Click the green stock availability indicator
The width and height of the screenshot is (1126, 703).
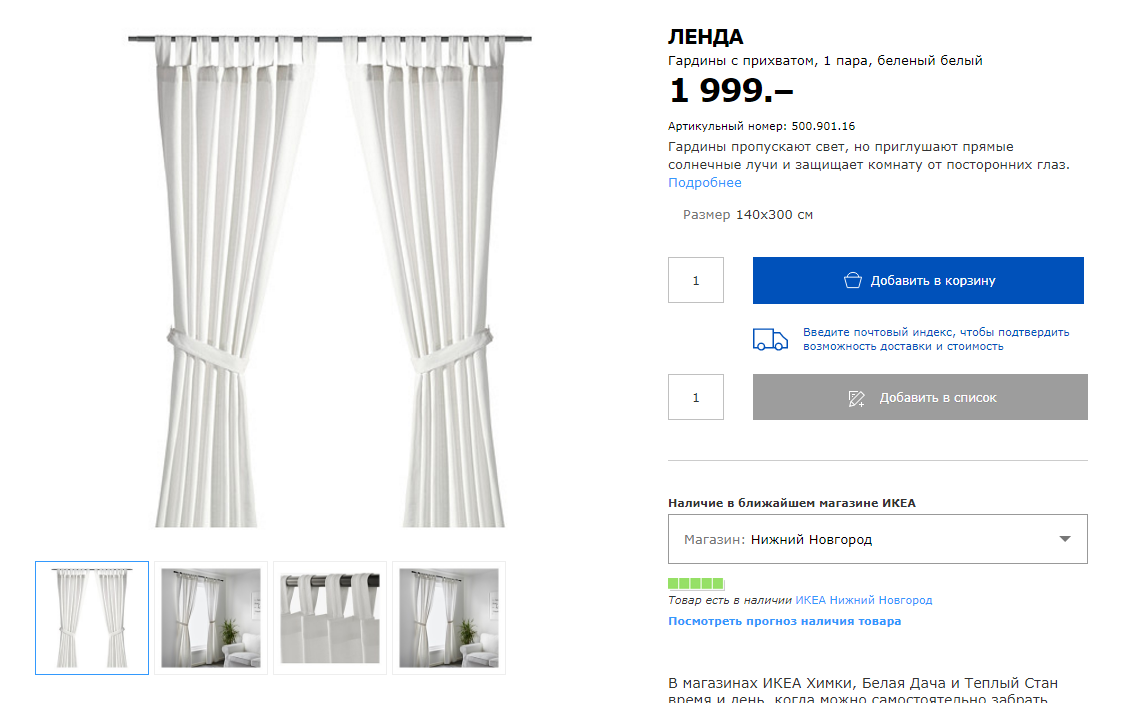click(x=696, y=583)
